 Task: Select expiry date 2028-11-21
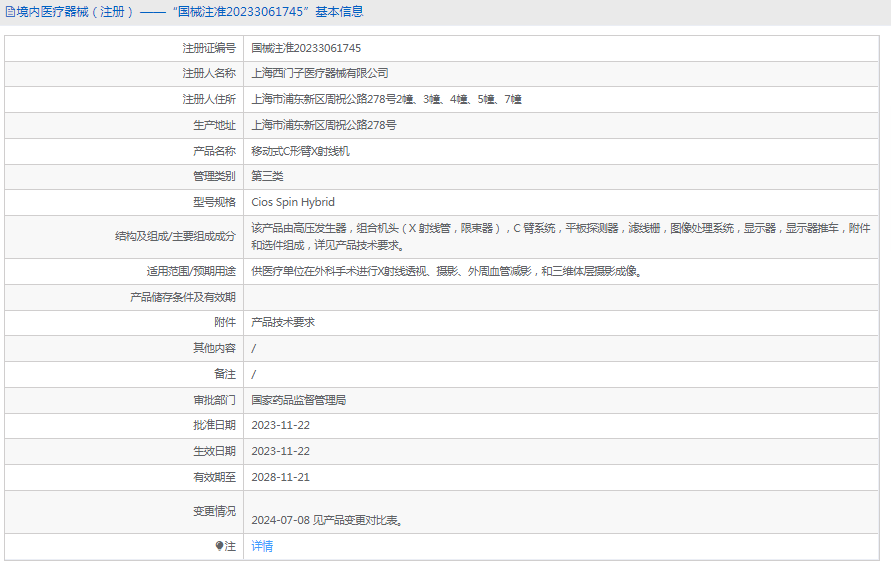(281, 477)
